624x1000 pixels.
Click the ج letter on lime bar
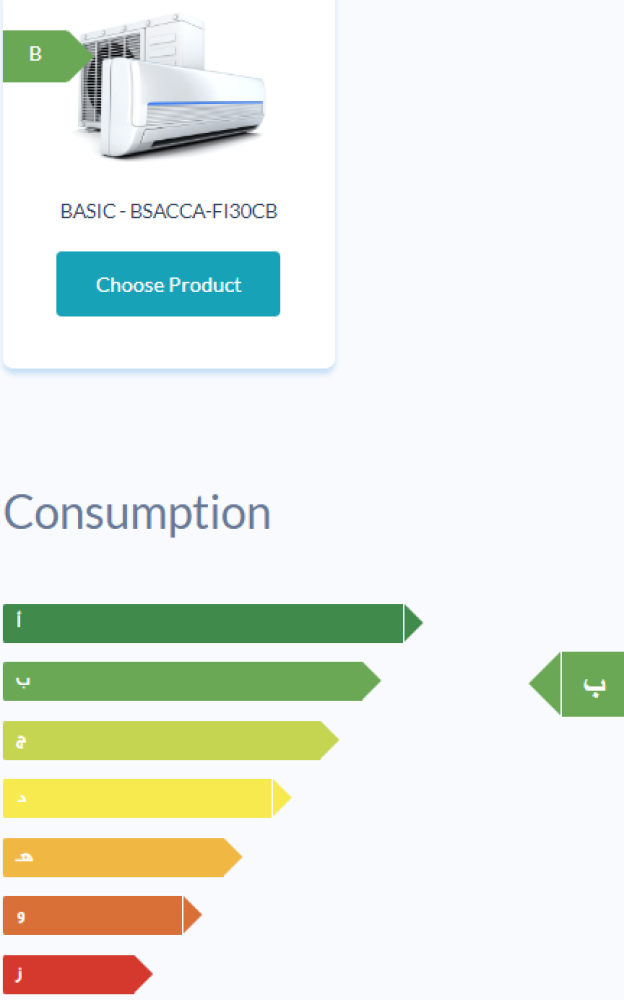pyautogui.click(x=20, y=741)
